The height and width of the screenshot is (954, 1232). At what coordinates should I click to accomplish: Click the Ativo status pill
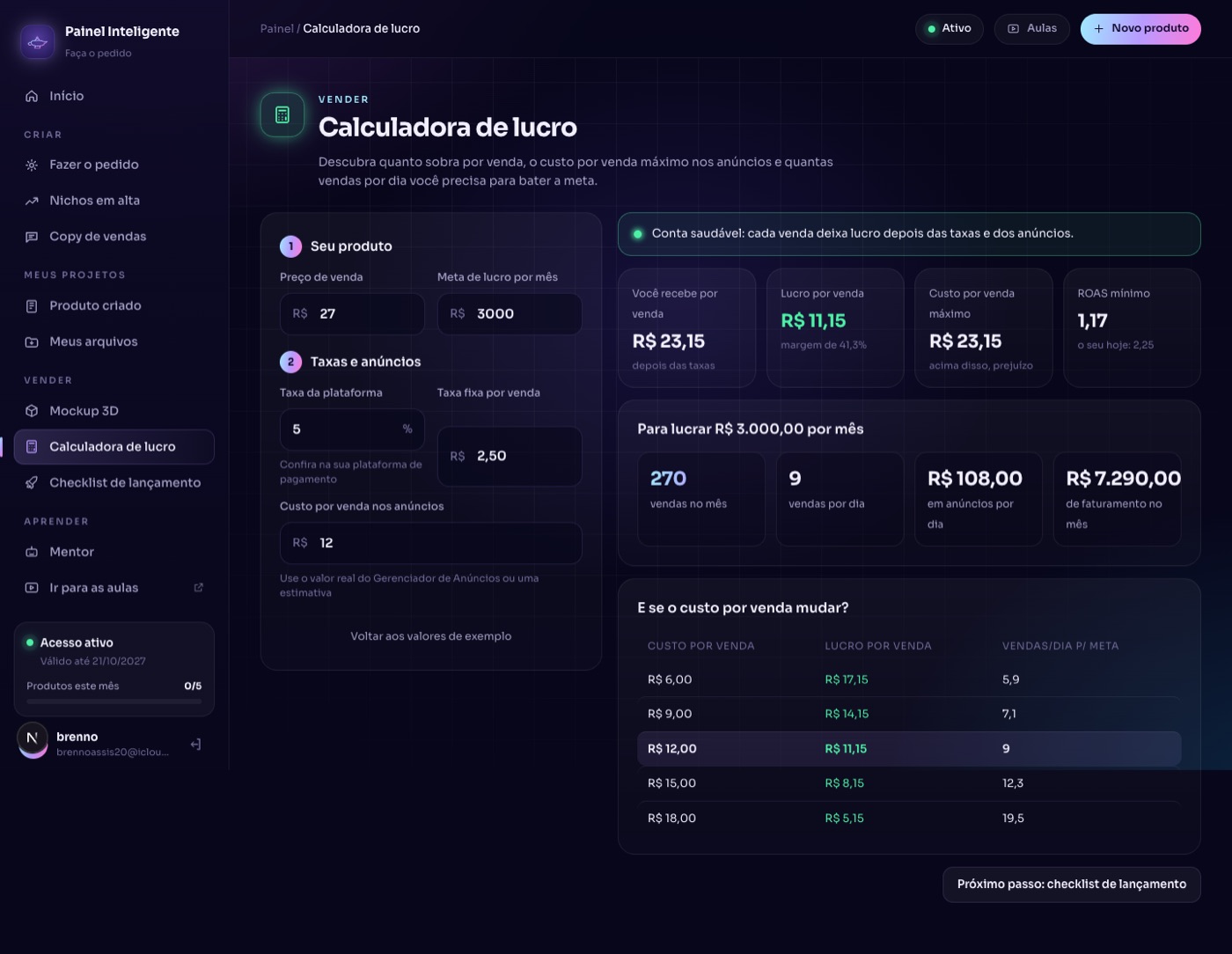pyautogui.click(x=950, y=29)
